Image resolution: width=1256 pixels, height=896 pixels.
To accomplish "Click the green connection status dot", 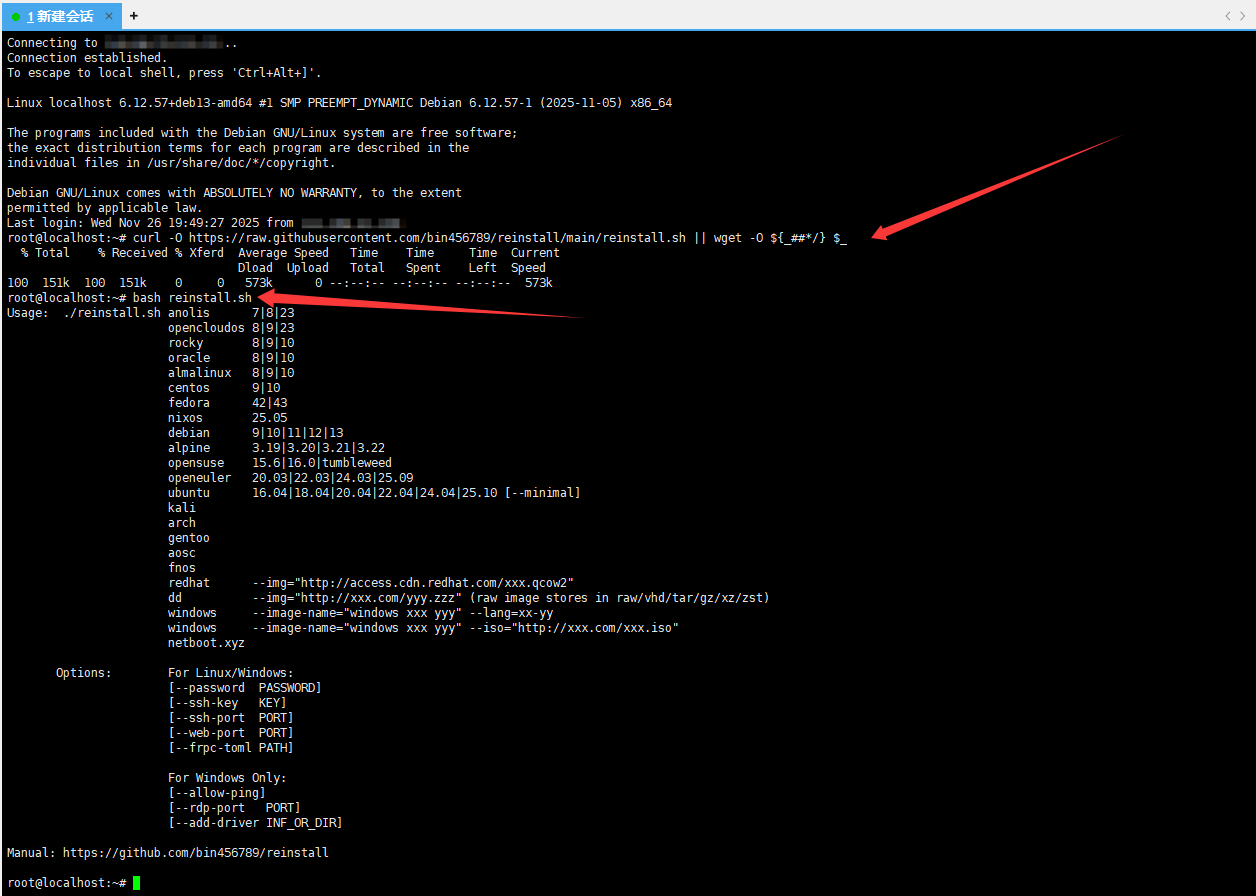I will pos(16,17).
